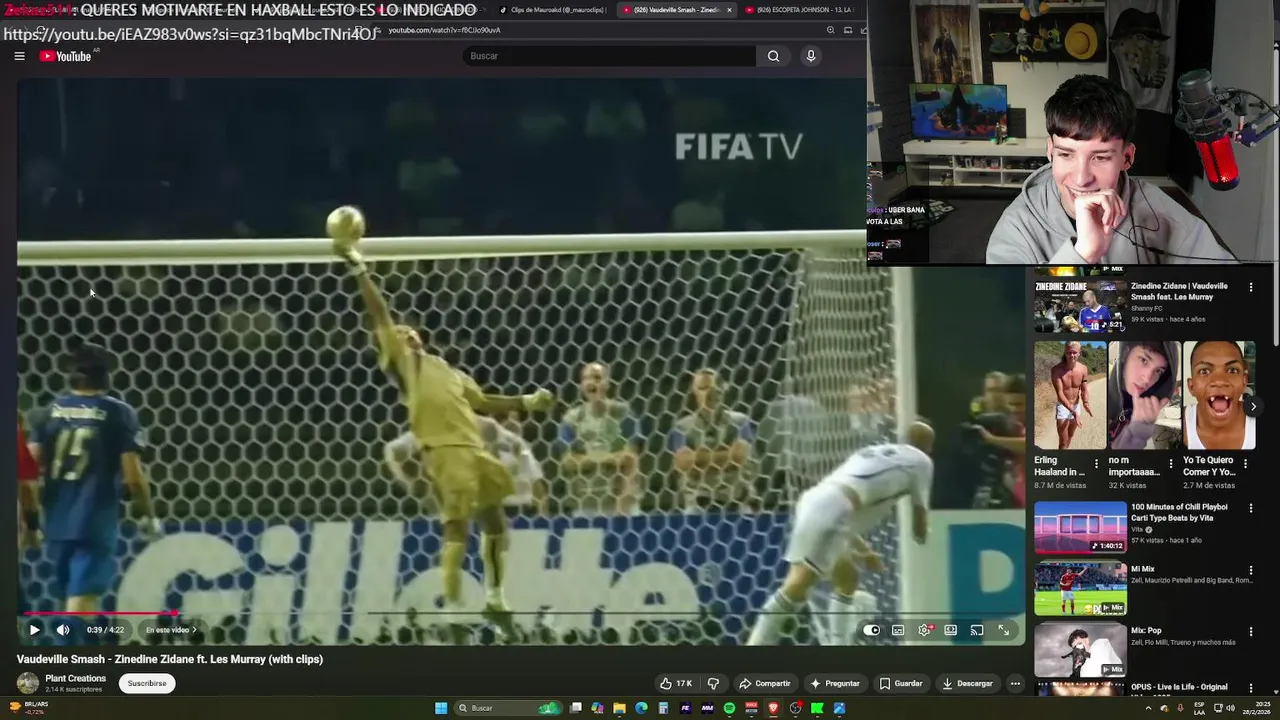This screenshot has width=1280, height=720.
Task: Toggle subtitles in the player controls
Action: pos(898,630)
